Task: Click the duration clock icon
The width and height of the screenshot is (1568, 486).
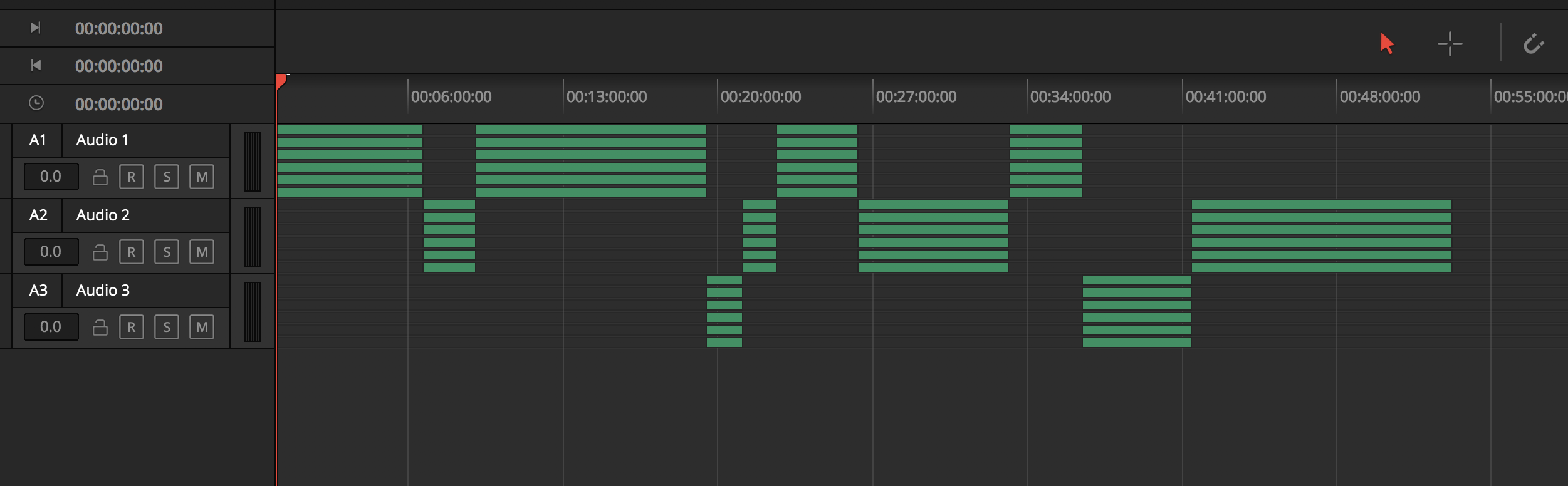Action: pyautogui.click(x=36, y=103)
